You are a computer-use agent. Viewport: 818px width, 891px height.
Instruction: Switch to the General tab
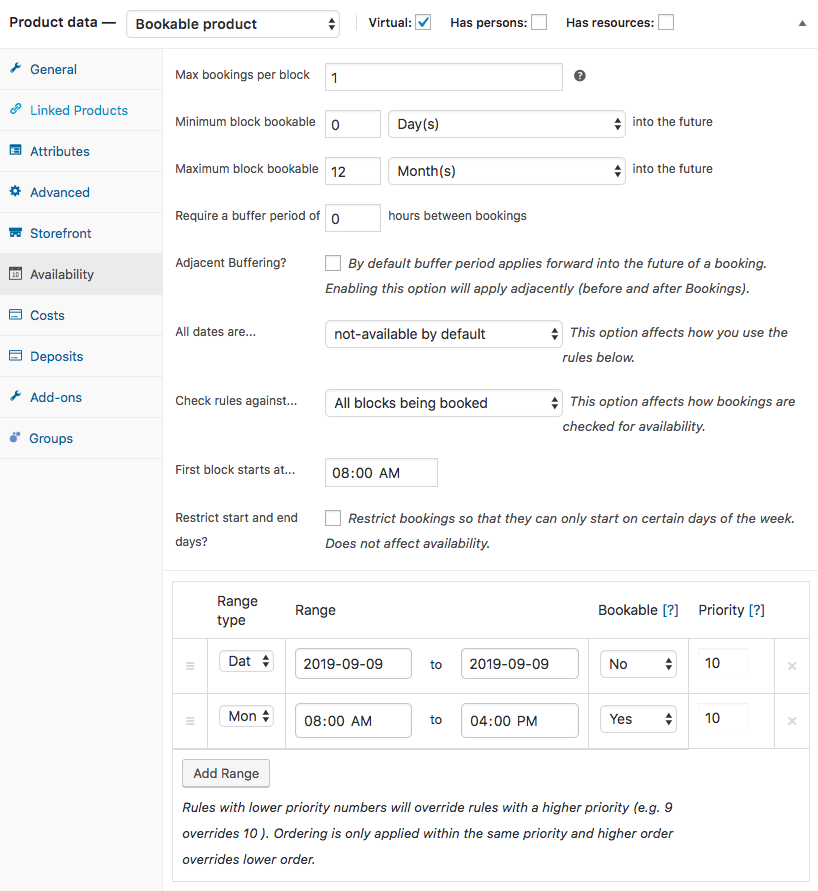(81, 69)
